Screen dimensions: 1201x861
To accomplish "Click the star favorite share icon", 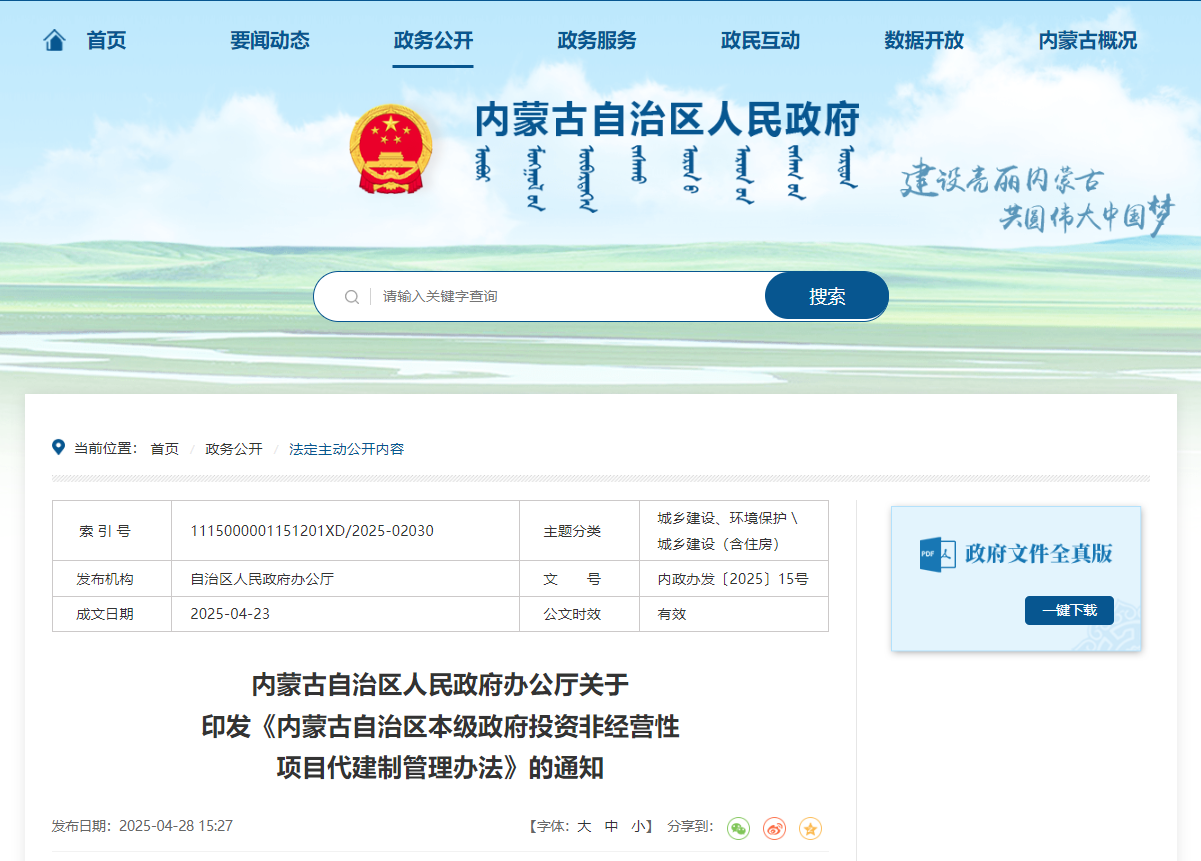I will [809, 828].
